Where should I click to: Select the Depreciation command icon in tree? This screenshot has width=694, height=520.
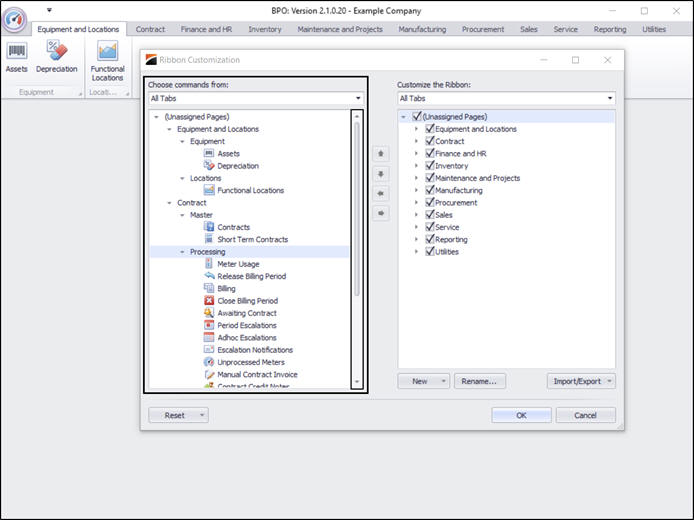coord(209,166)
